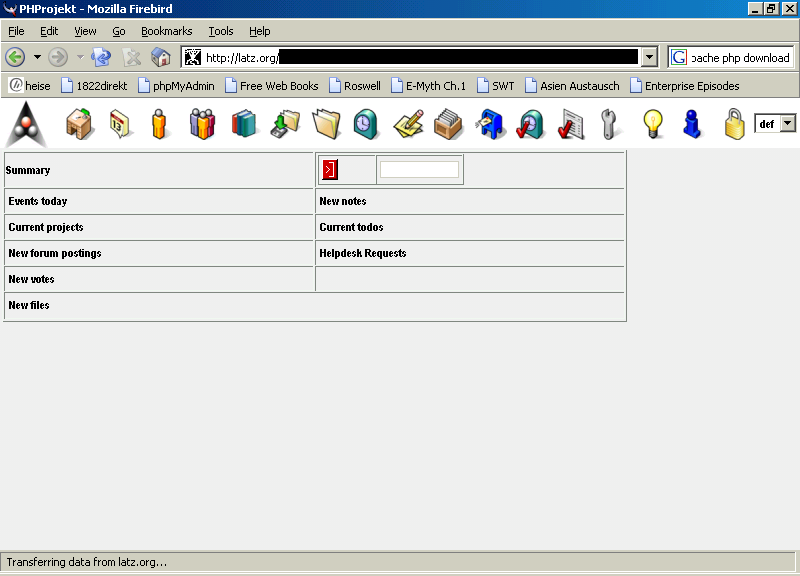Open the blue mailbox icon

pos(490,124)
